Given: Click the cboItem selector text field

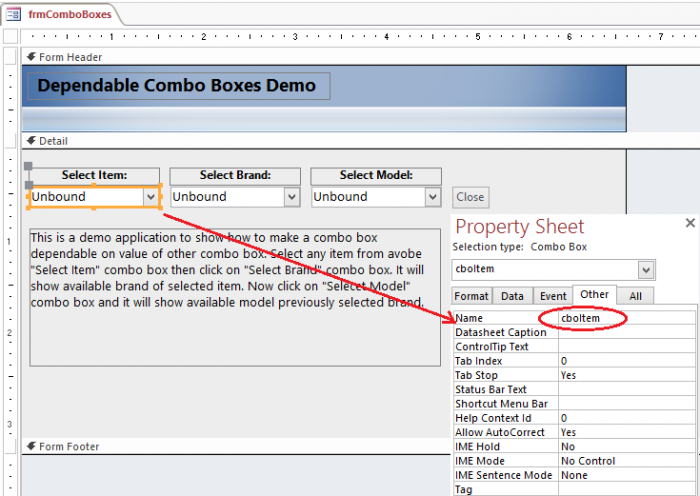Looking at the screenshot, I should coord(545,270).
